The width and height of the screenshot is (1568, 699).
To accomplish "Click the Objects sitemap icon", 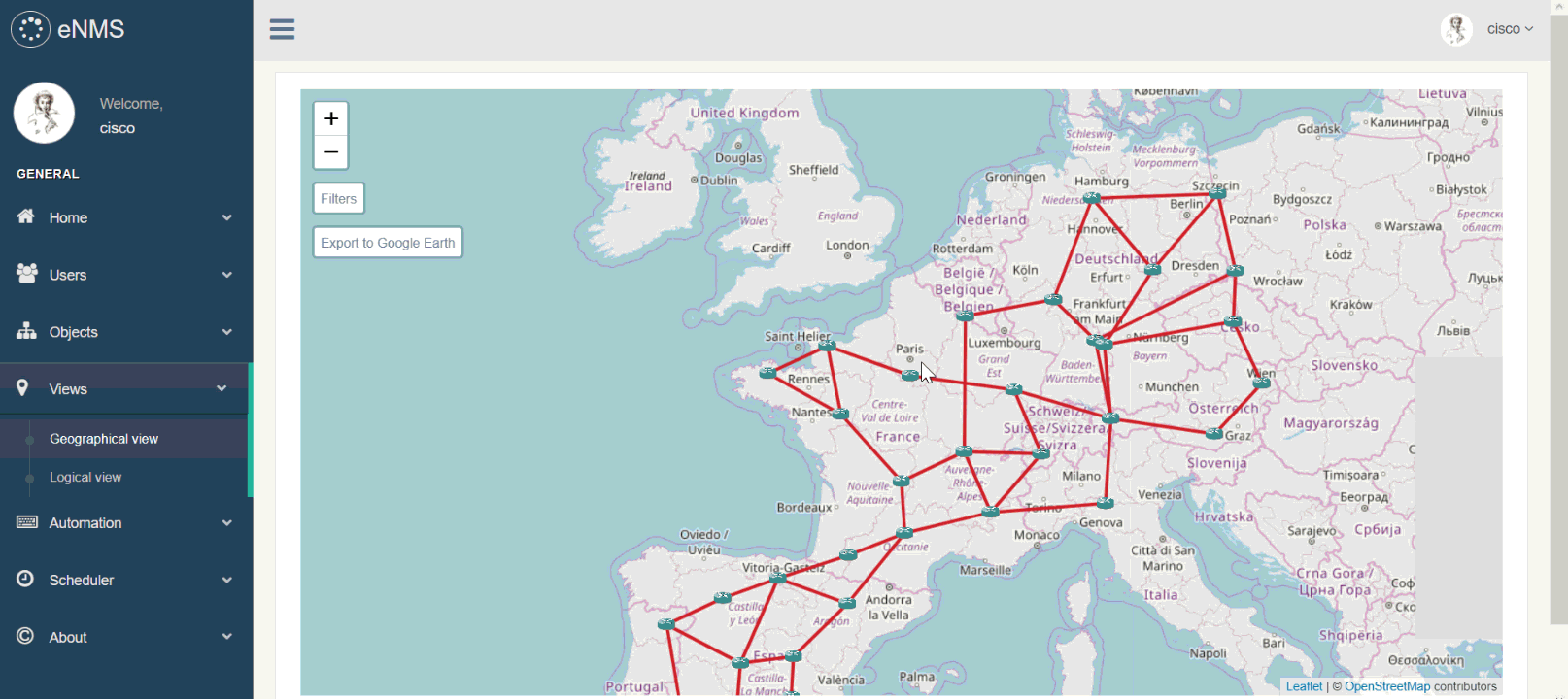I will tap(26, 331).
